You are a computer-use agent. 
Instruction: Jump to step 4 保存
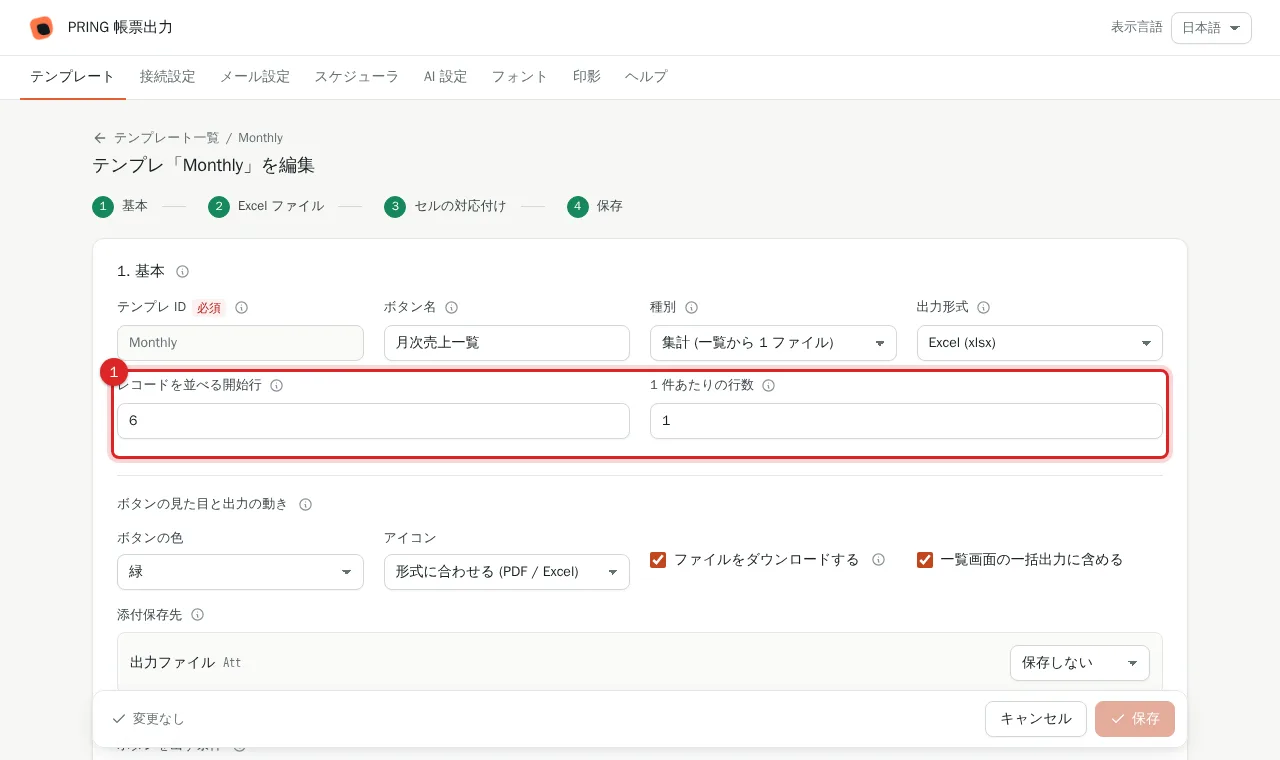(595, 206)
